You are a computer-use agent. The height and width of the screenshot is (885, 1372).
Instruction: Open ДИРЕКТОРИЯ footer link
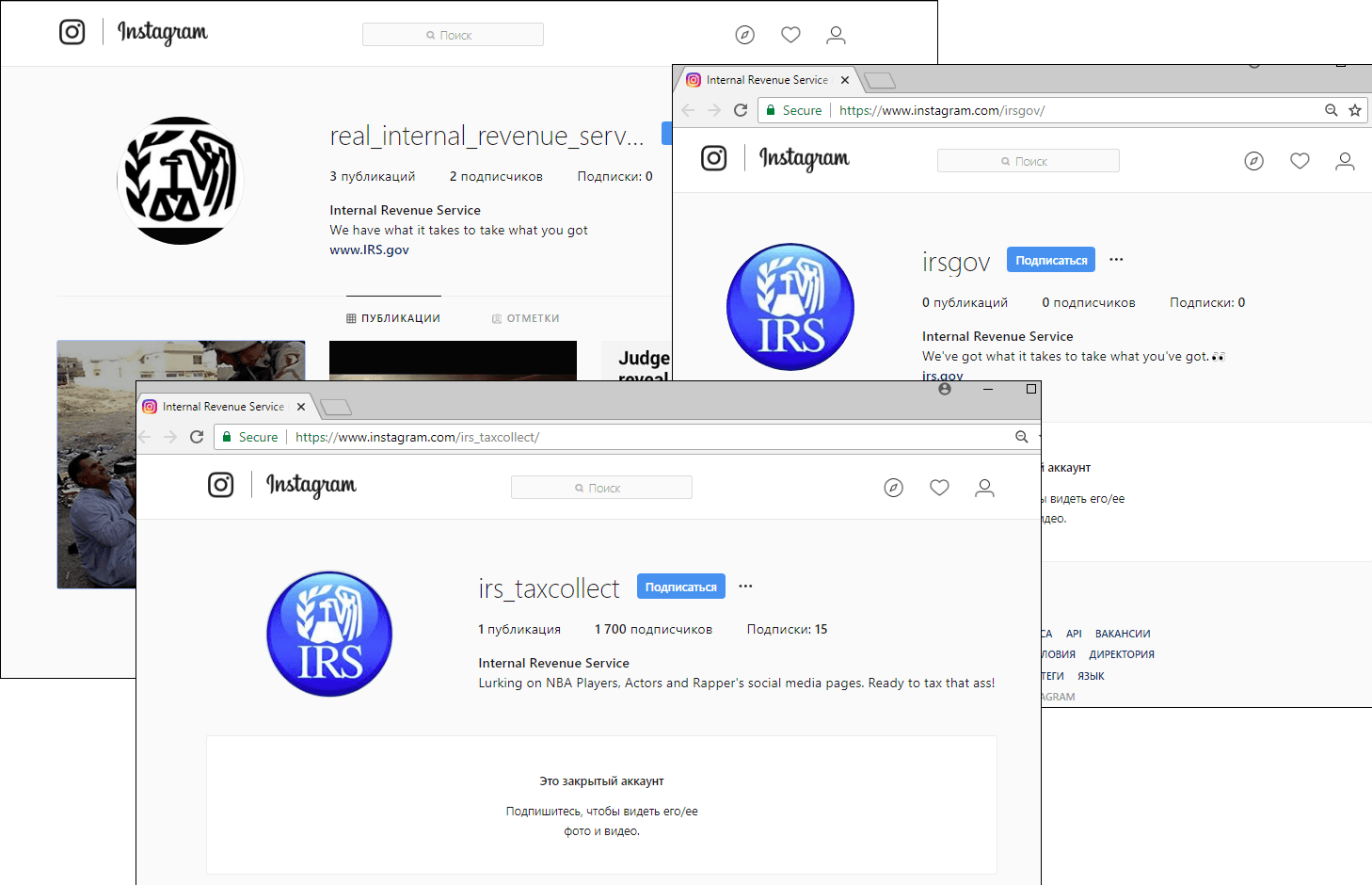click(x=1122, y=654)
